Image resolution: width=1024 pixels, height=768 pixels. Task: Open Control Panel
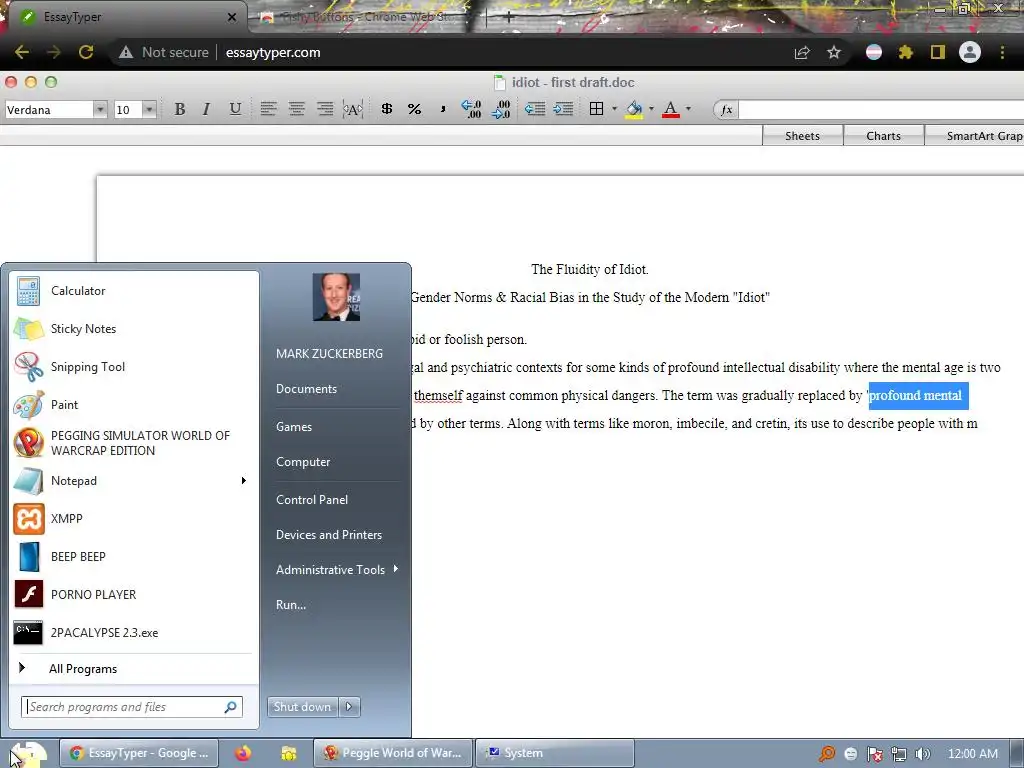[312, 500]
